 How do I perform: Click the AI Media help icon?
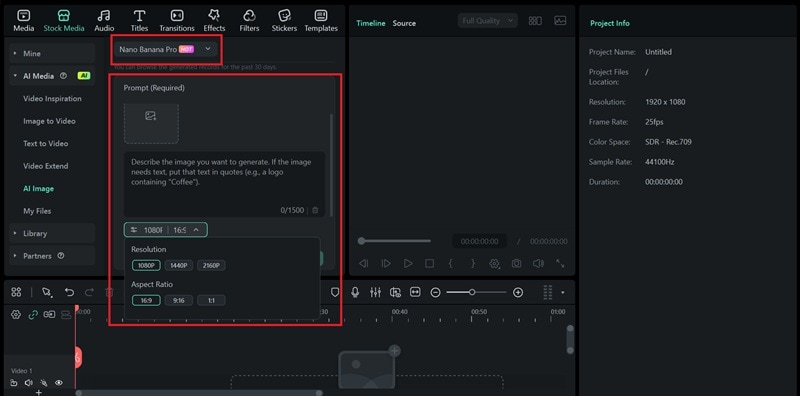pyautogui.click(x=63, y=76)
